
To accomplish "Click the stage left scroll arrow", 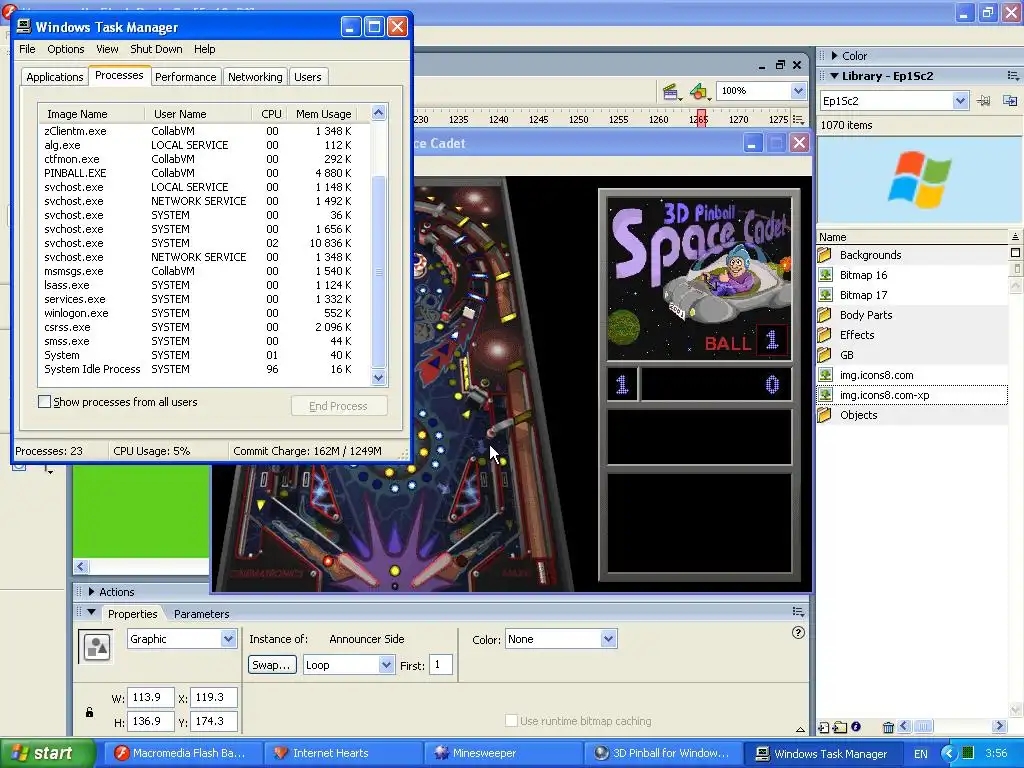I will click(x=81, y=566).
